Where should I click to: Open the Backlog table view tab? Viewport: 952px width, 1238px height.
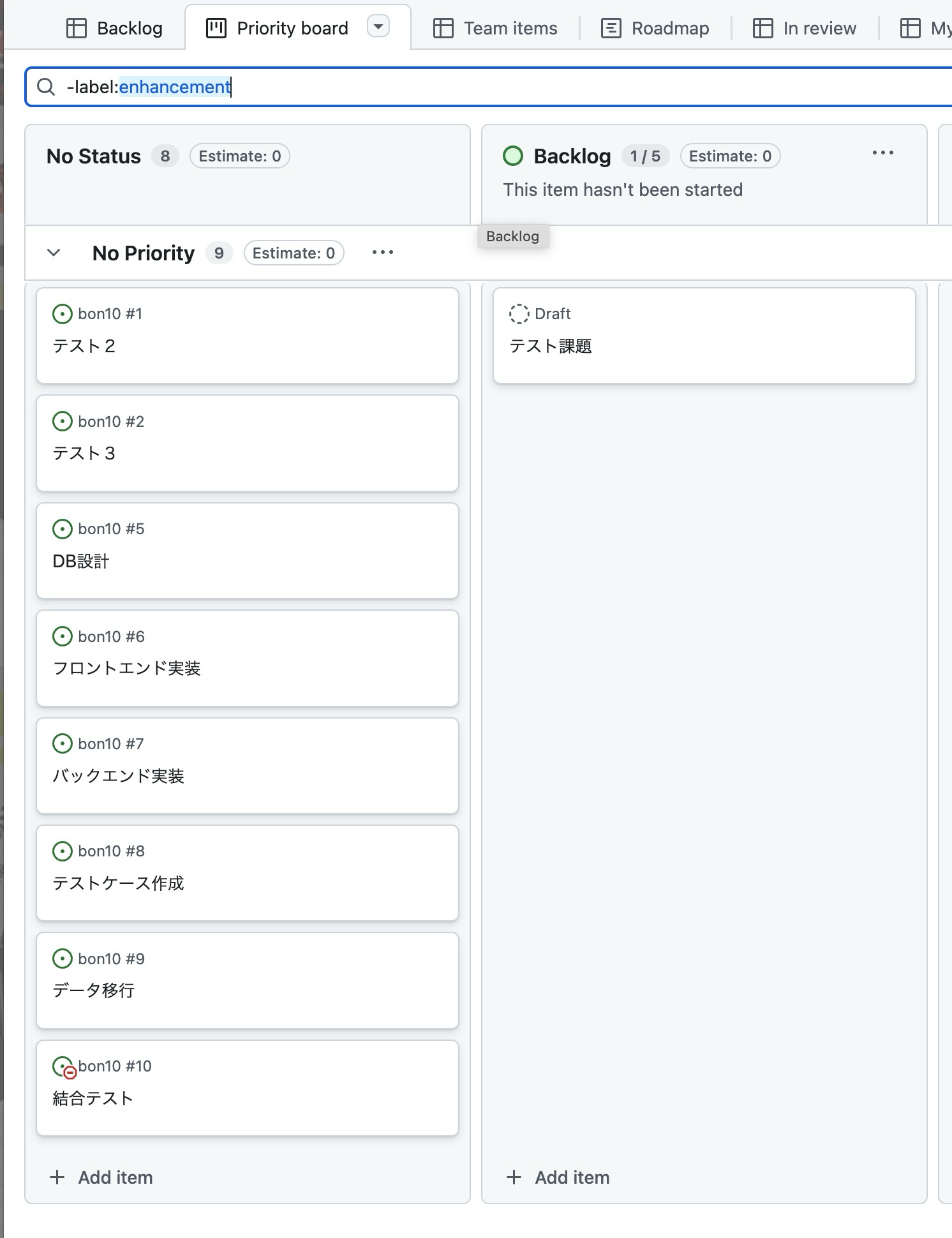pyautogui.click(x=115, y=28)
